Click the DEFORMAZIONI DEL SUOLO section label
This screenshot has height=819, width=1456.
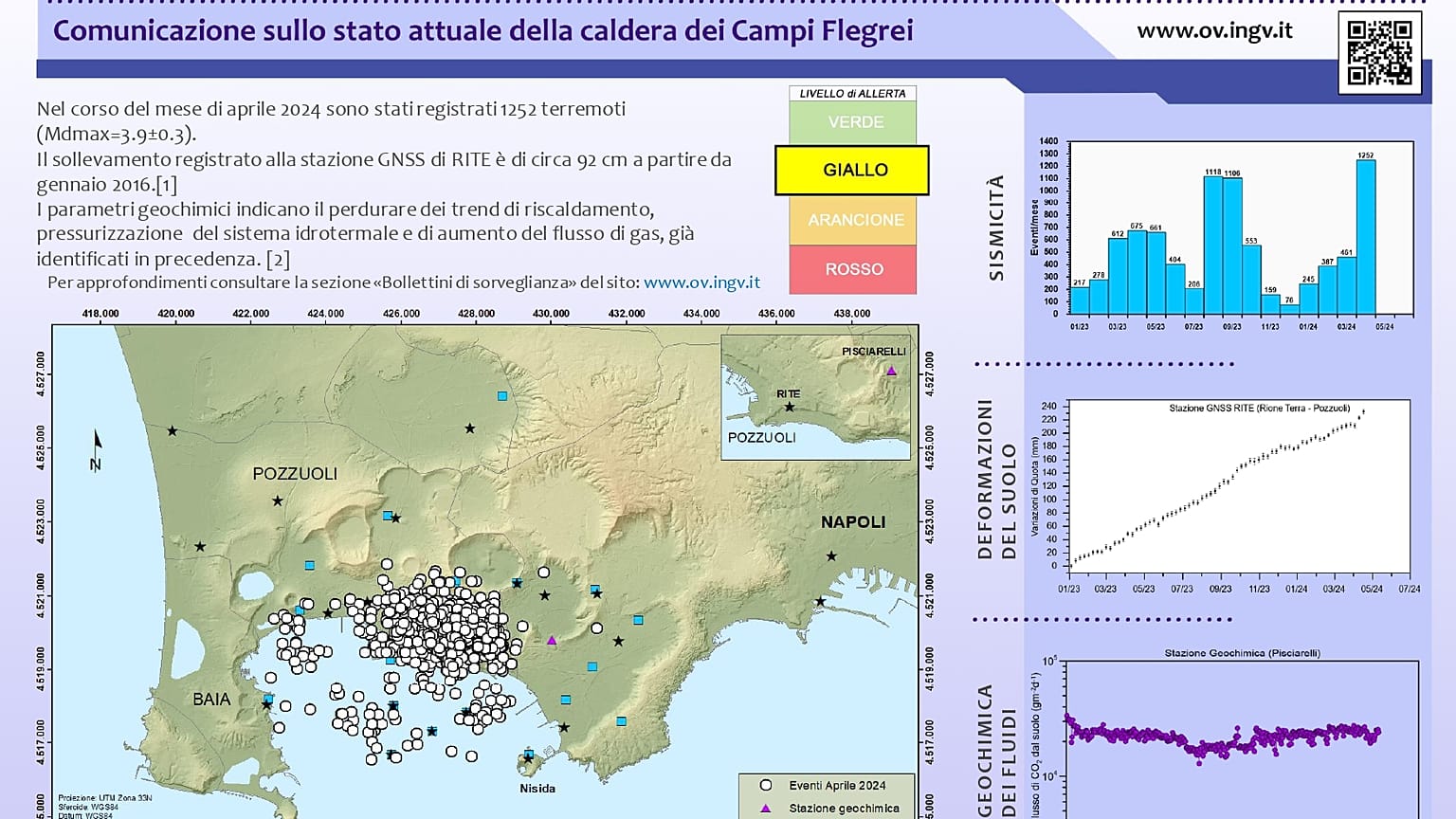pos(996,480)
